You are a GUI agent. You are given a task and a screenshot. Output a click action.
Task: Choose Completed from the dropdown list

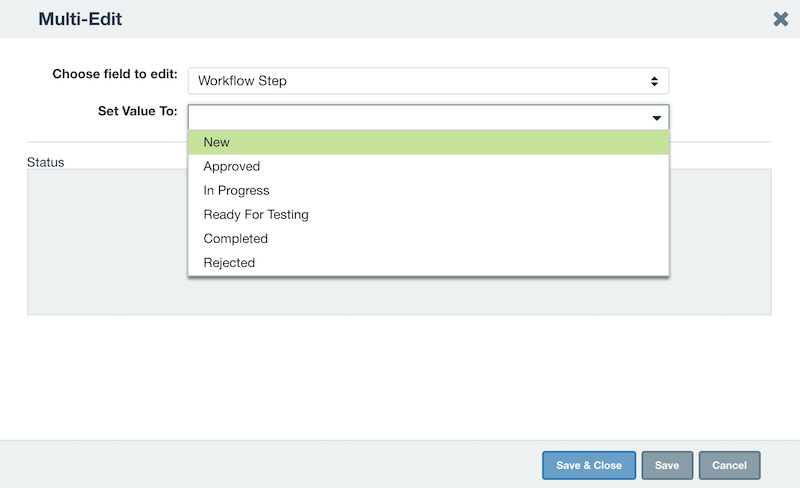click(x=428, y=238)
